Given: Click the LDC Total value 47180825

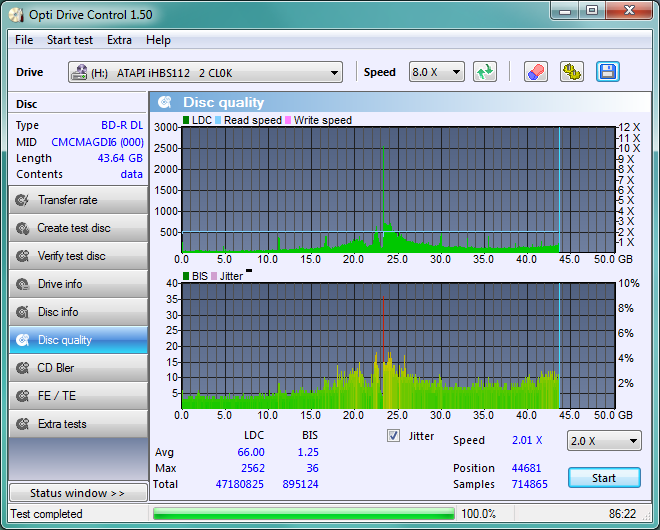Looking at the screenshot, I should coord(240,484).
